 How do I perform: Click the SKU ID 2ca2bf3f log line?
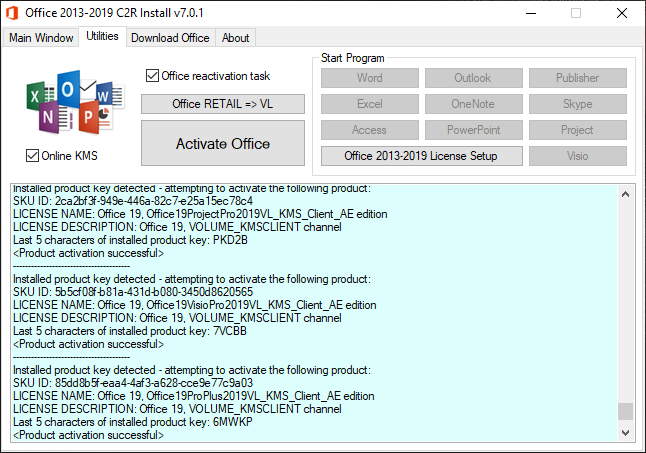click(133, 201)
